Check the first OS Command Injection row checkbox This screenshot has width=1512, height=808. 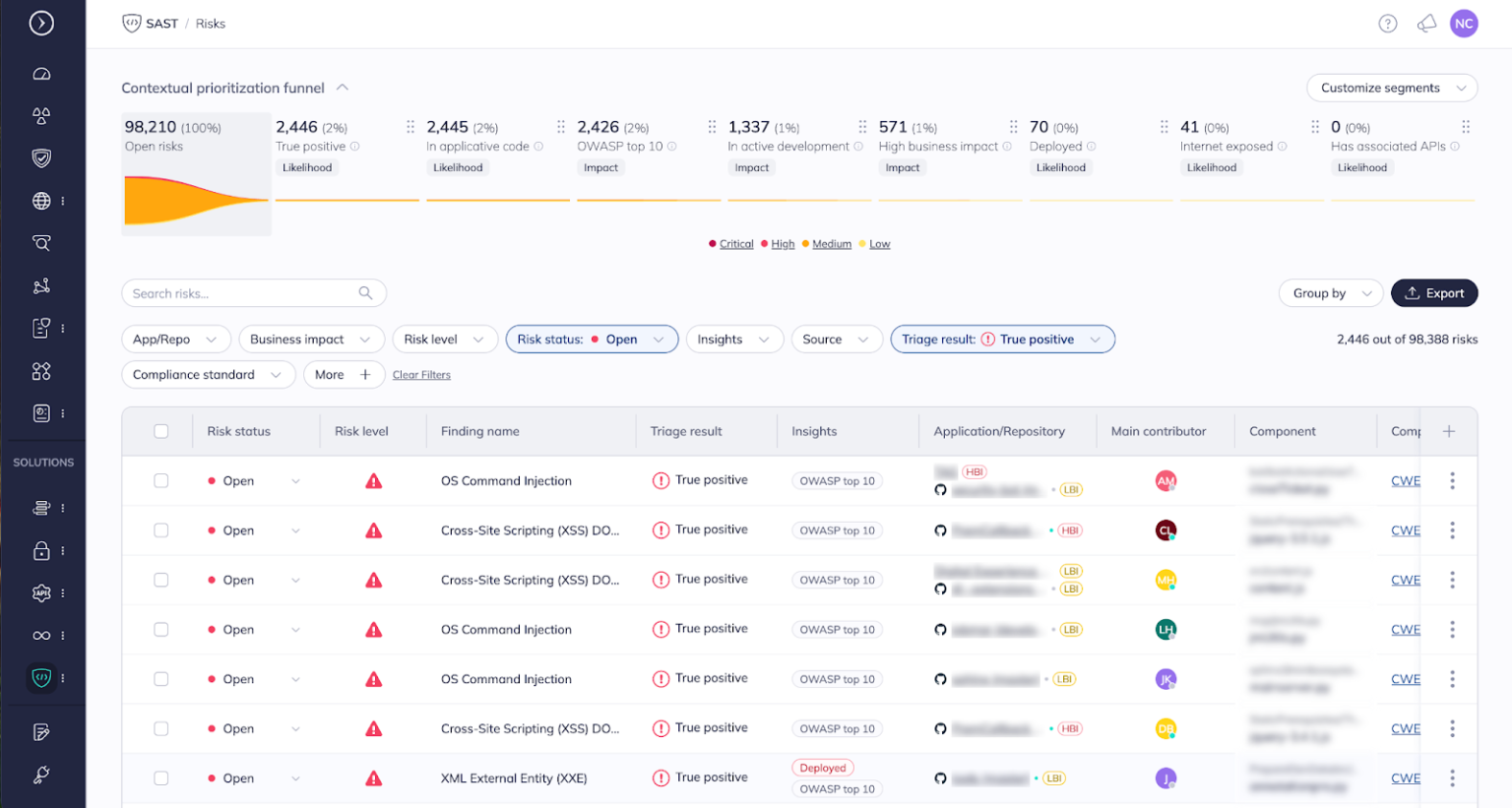(x=161, y=480)
